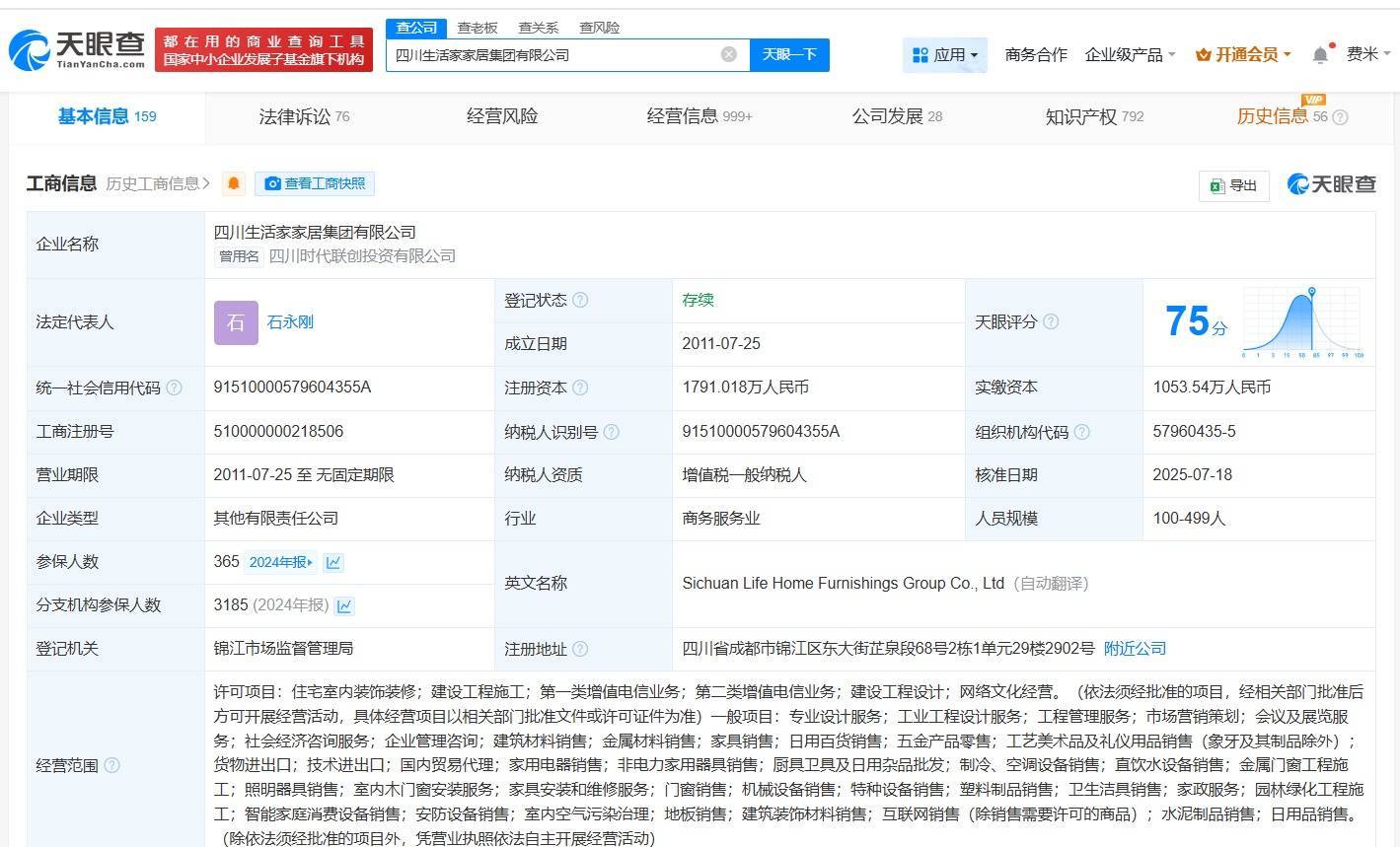1400x847 pixels.
Task: Click the company name search input field
Action: (553, 55)
